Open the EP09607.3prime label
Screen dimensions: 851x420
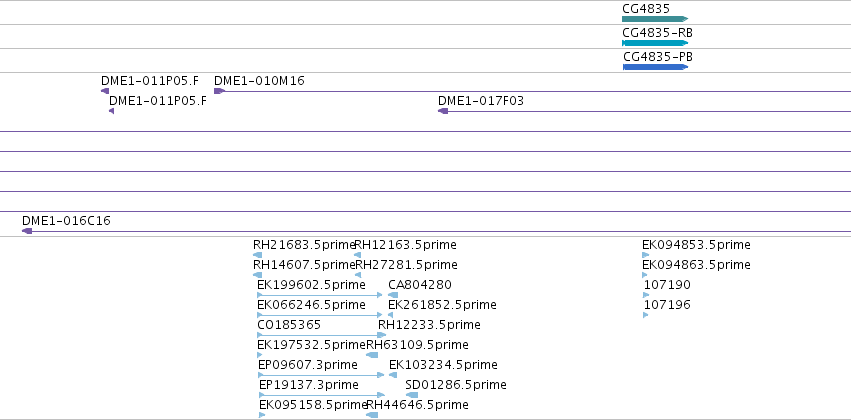pyautogui.click(x=308, y=365)
